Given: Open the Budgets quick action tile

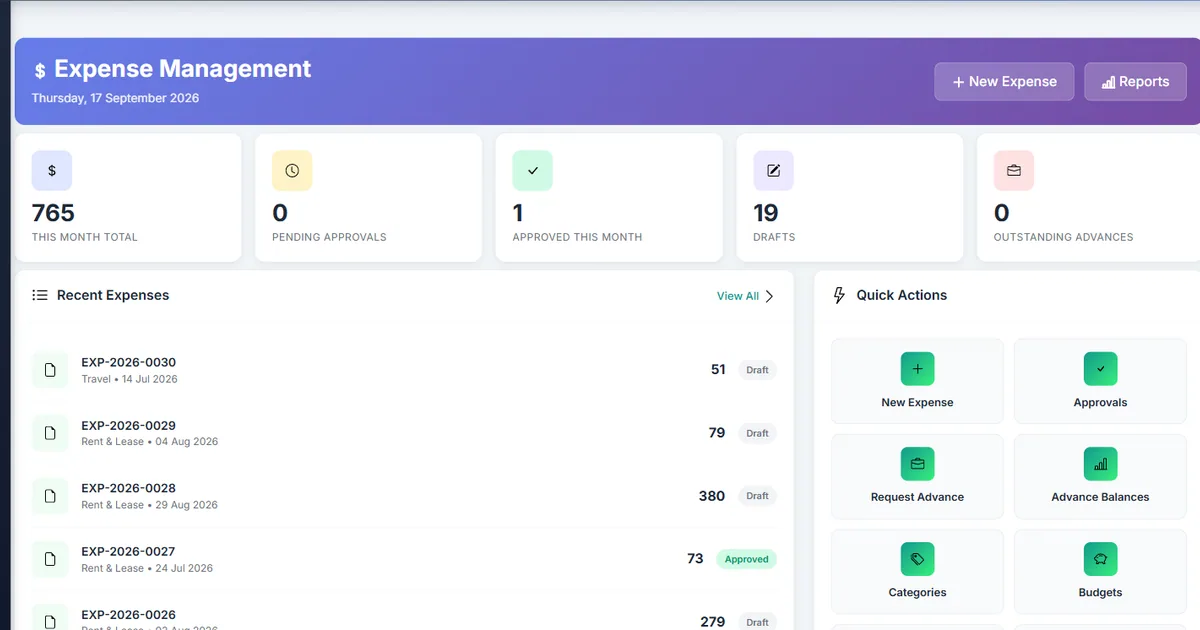Looking at the screenshot, I should click(x=1100, y=571).
